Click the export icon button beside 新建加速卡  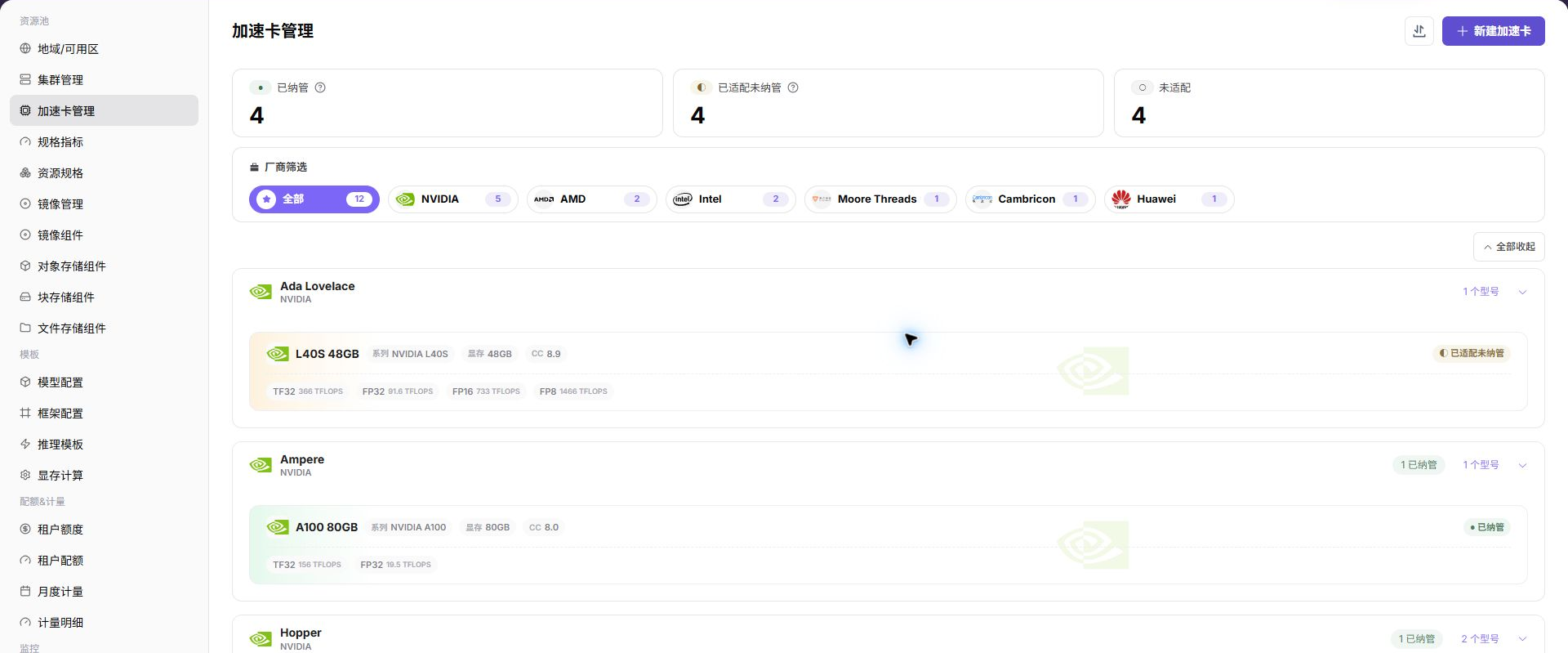coord(1419,31)
